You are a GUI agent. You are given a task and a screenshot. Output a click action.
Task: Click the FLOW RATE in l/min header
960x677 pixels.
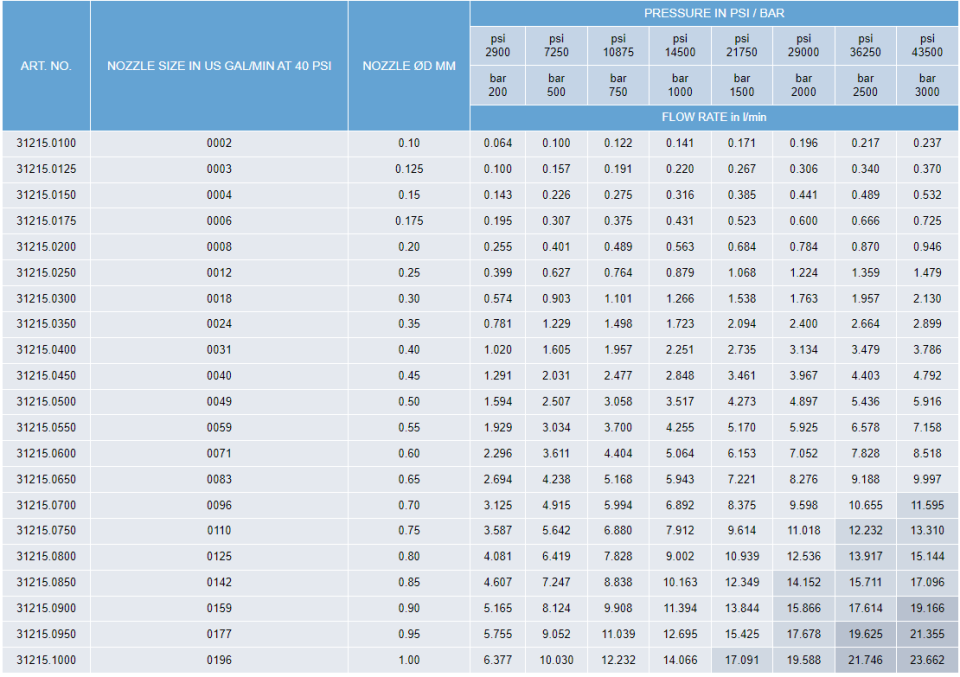pos(714,117)
